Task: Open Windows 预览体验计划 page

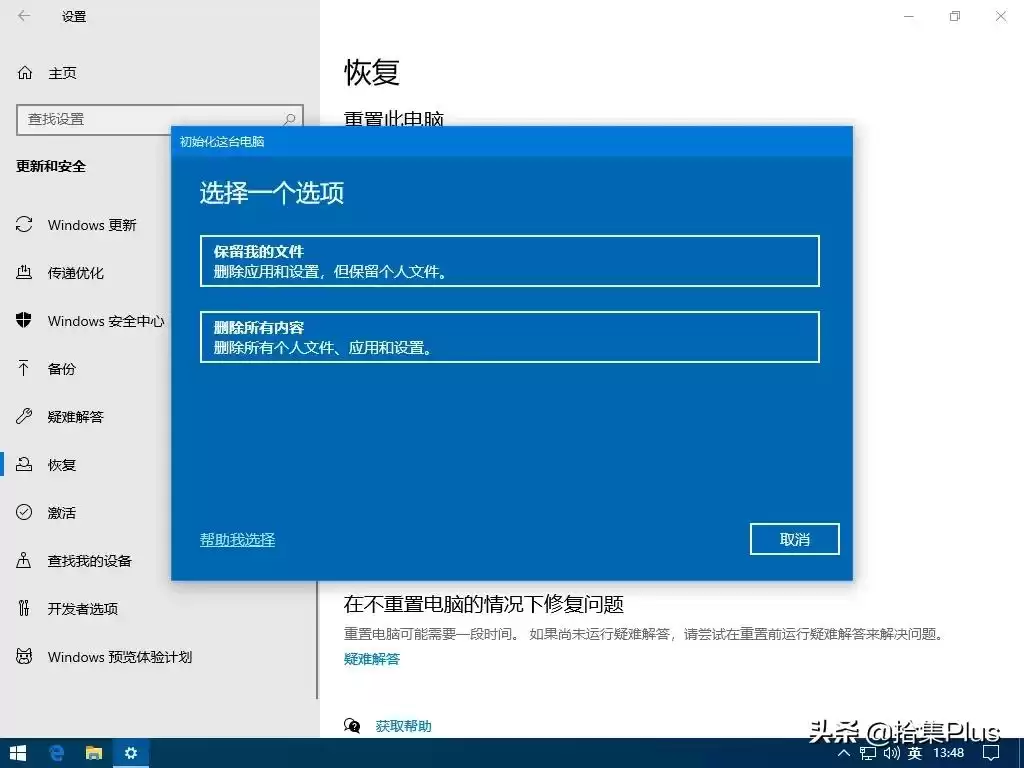Action: point(120,657)
